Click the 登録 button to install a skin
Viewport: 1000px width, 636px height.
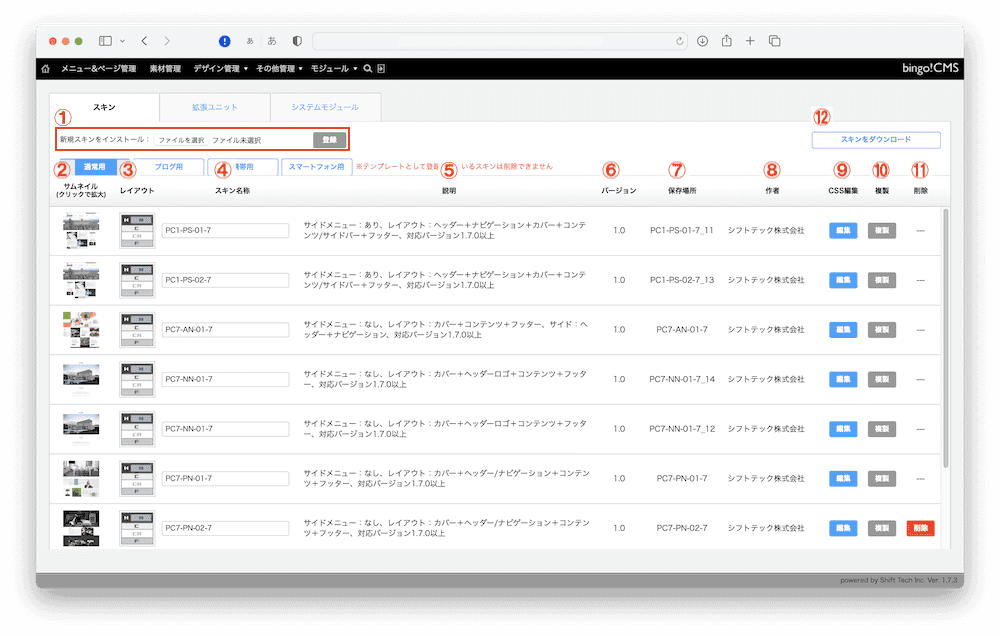pos(329,140)
